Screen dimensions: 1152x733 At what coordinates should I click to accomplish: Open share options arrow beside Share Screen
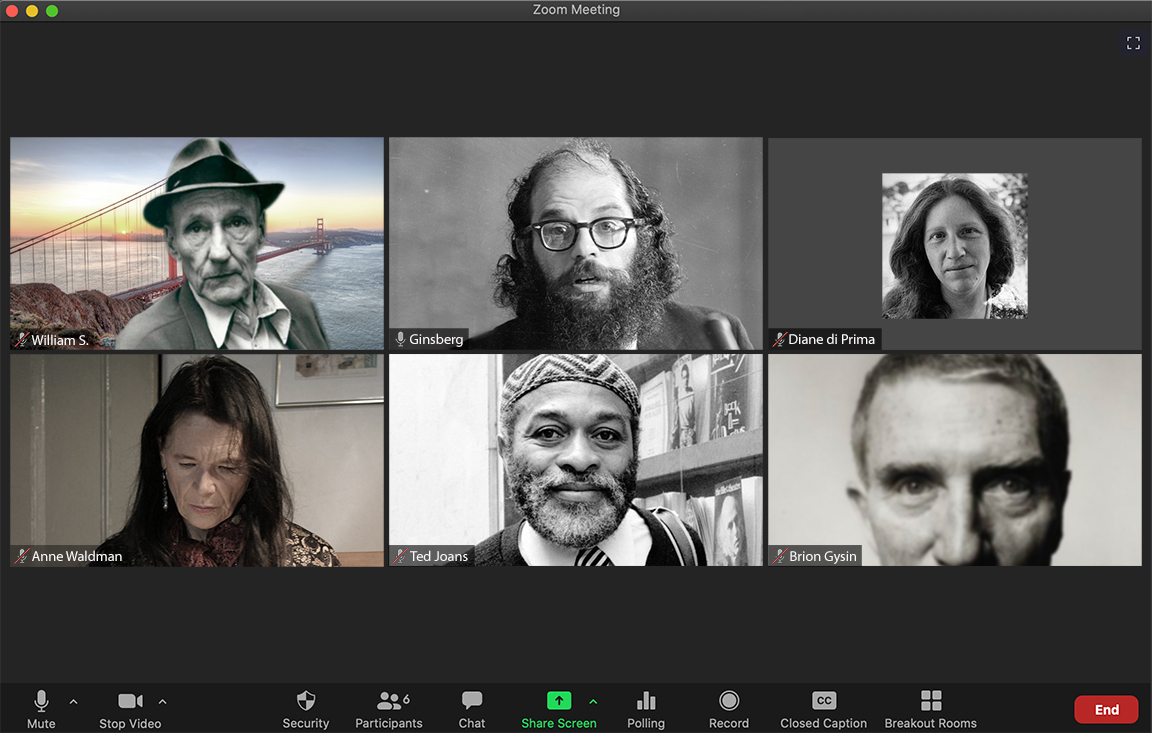593,701
